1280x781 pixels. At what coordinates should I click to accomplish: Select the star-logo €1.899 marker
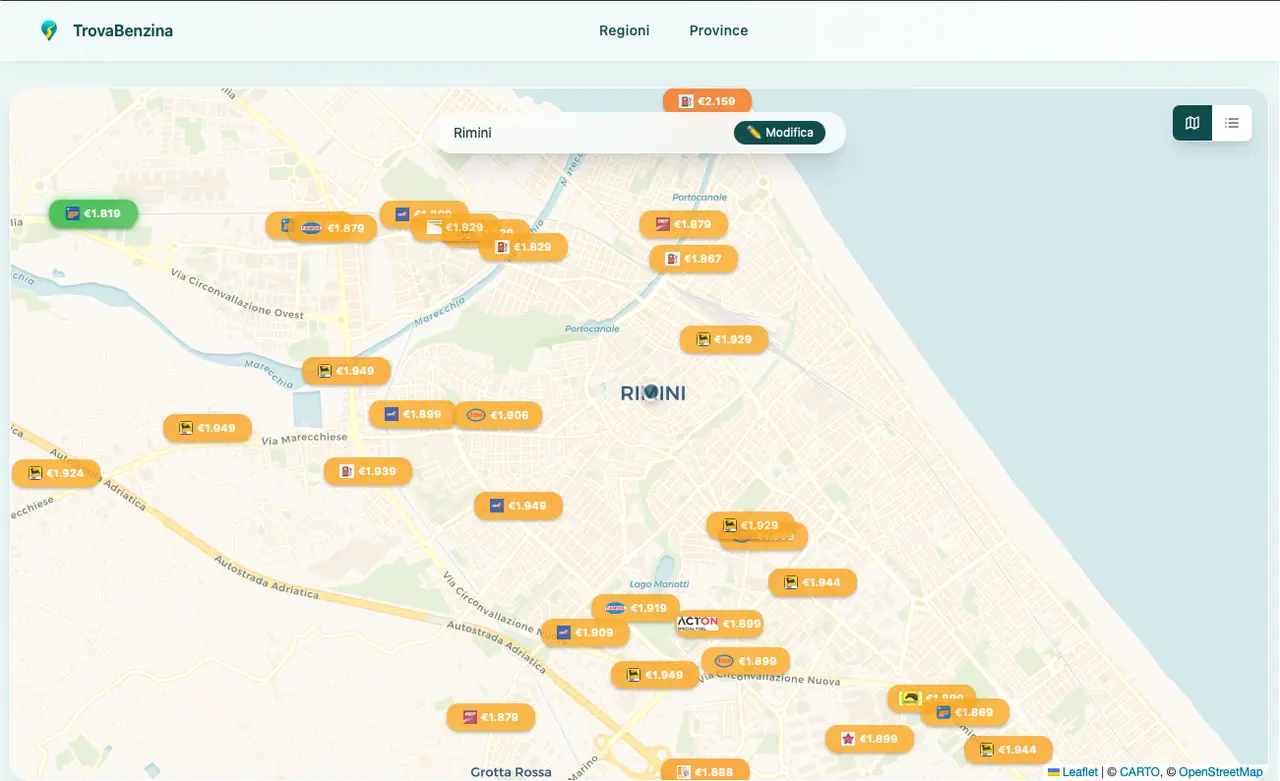[x=869, y=739]
